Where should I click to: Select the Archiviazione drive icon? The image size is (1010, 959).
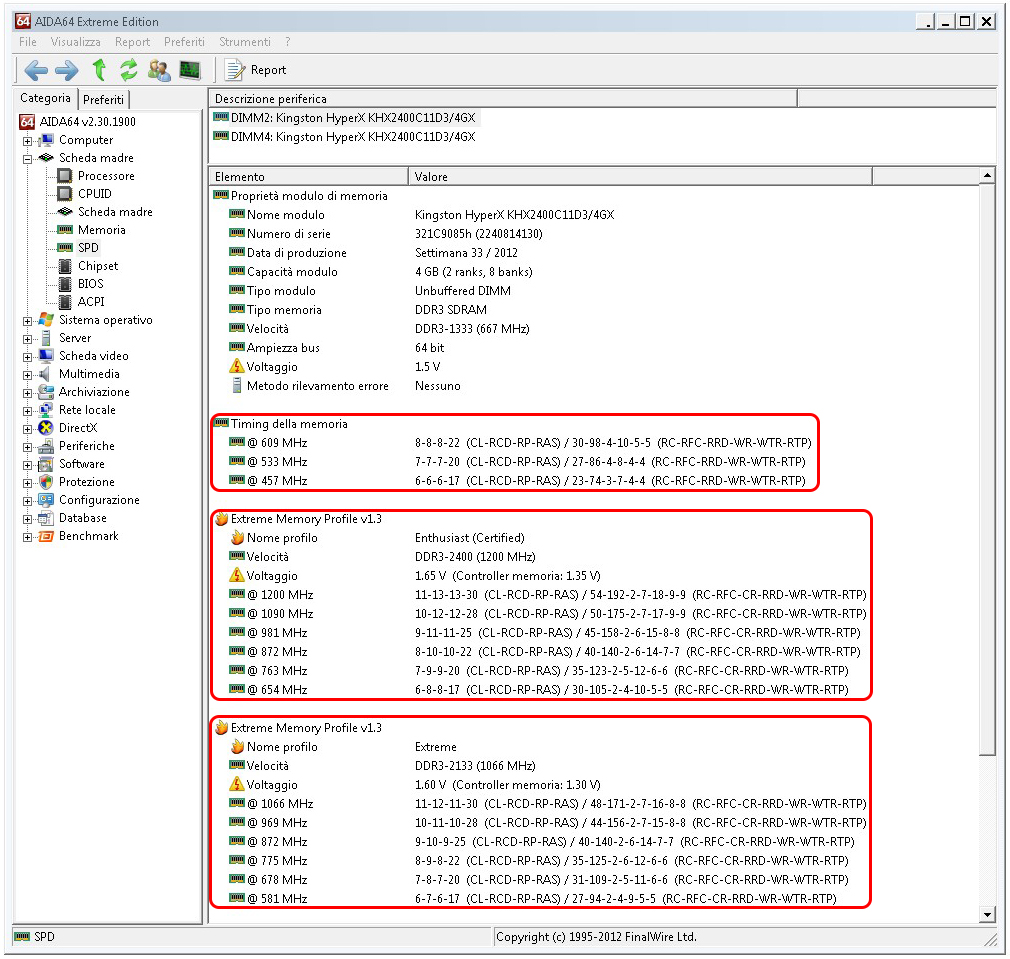[46, 392]
